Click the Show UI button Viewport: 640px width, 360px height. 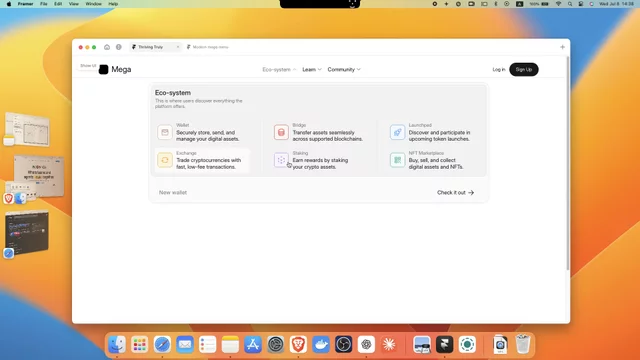pyautogui.click(x=88, y=66)
